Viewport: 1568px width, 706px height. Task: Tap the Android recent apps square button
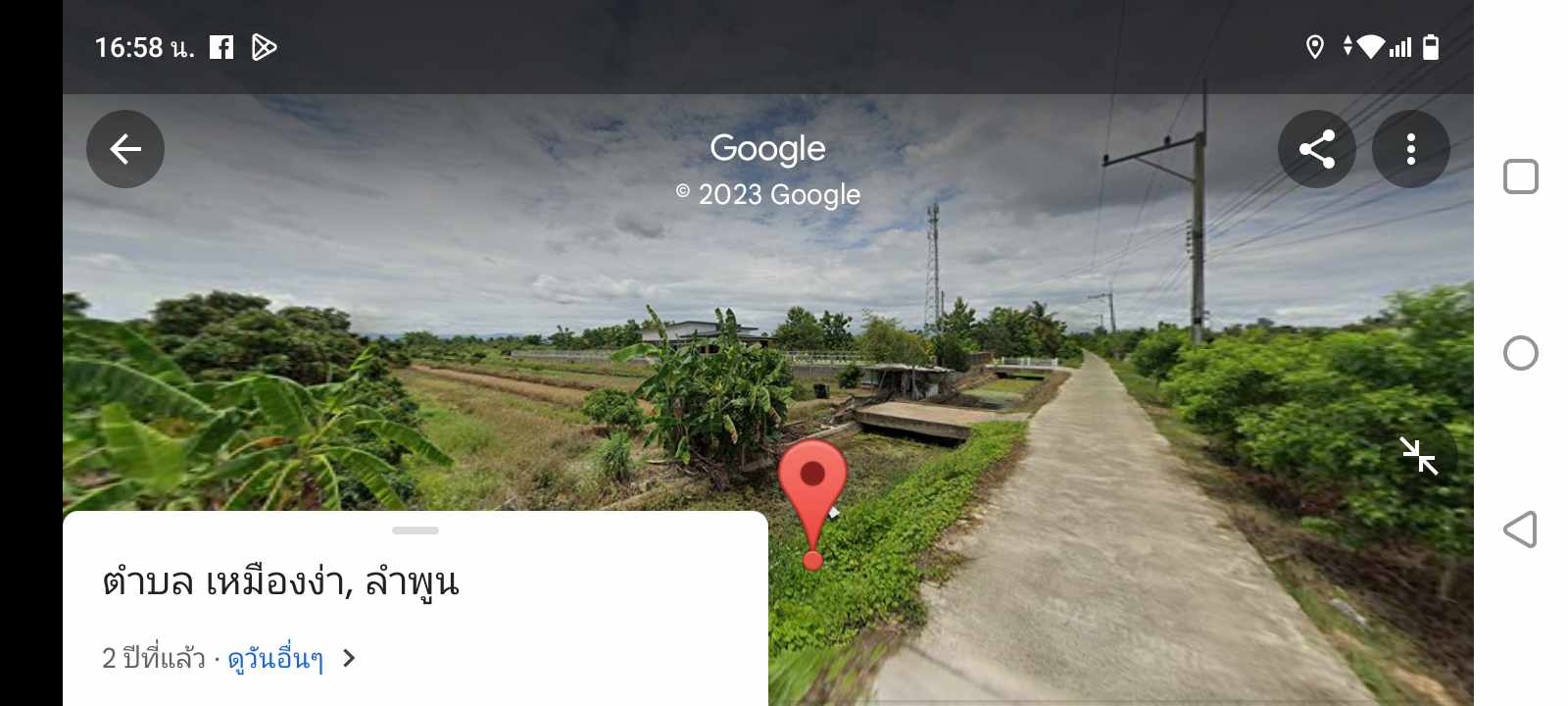pyautogui.click(x=1521, y=176)
